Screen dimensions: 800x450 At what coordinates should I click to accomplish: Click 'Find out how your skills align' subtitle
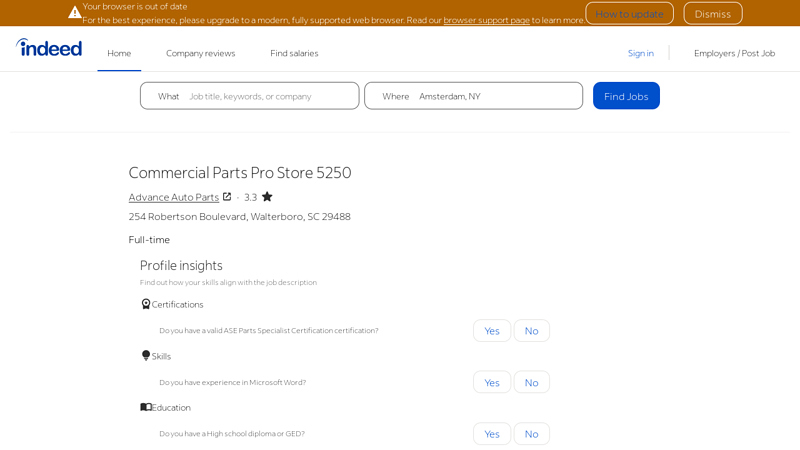pyautogui.click(x=228, y=282)
